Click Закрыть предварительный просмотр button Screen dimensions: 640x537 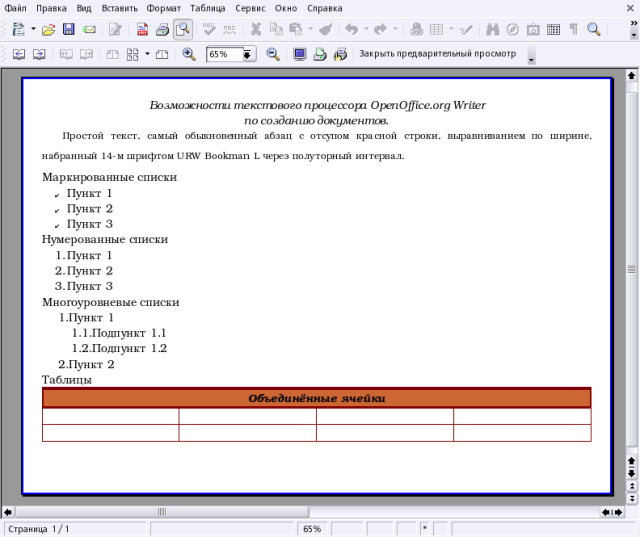pyautogui.click(x=437, y=54)
